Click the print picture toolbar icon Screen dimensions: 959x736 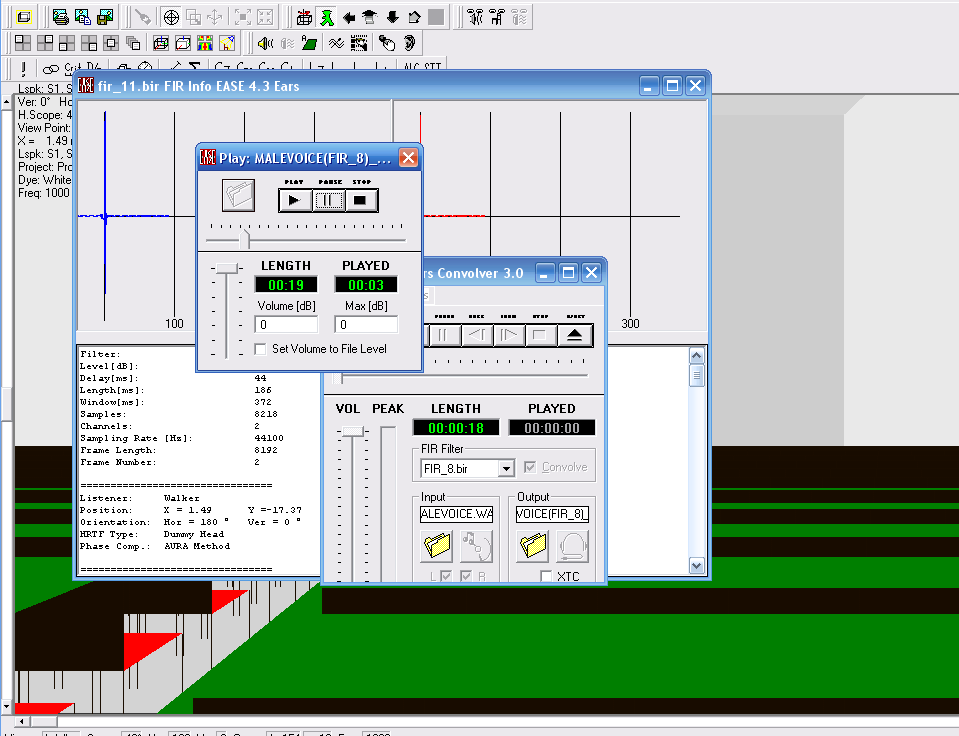click(61, 17)
